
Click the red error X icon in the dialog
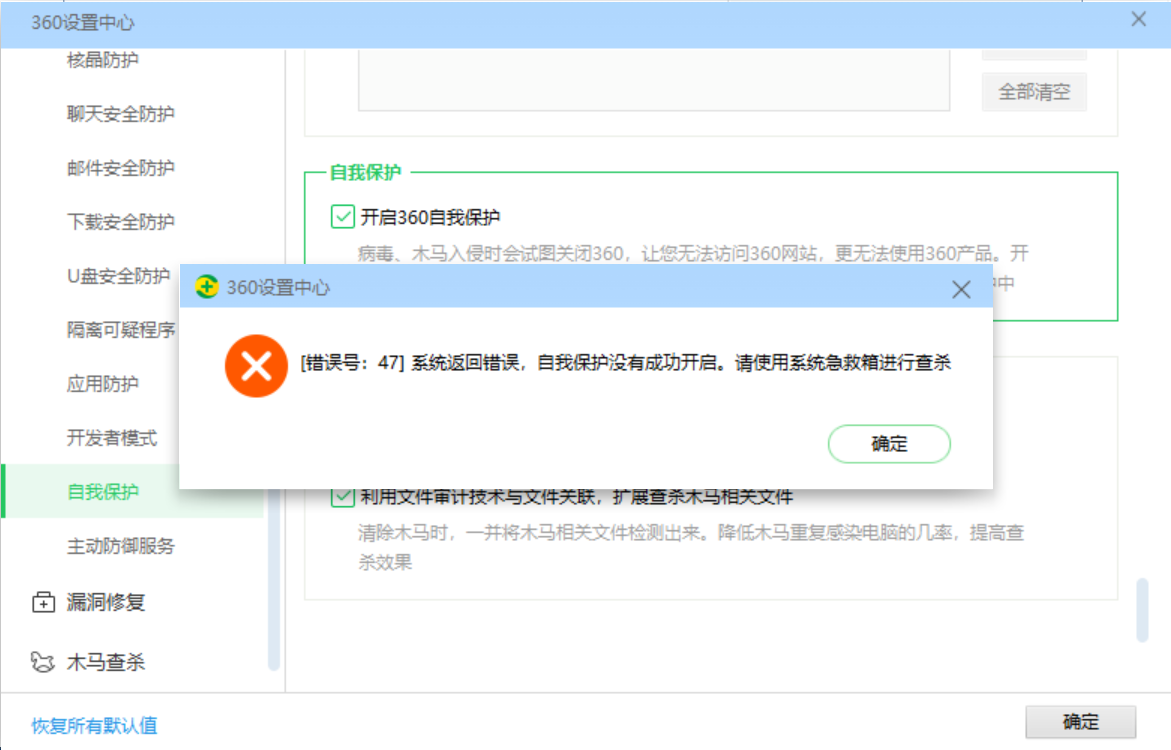256,366
